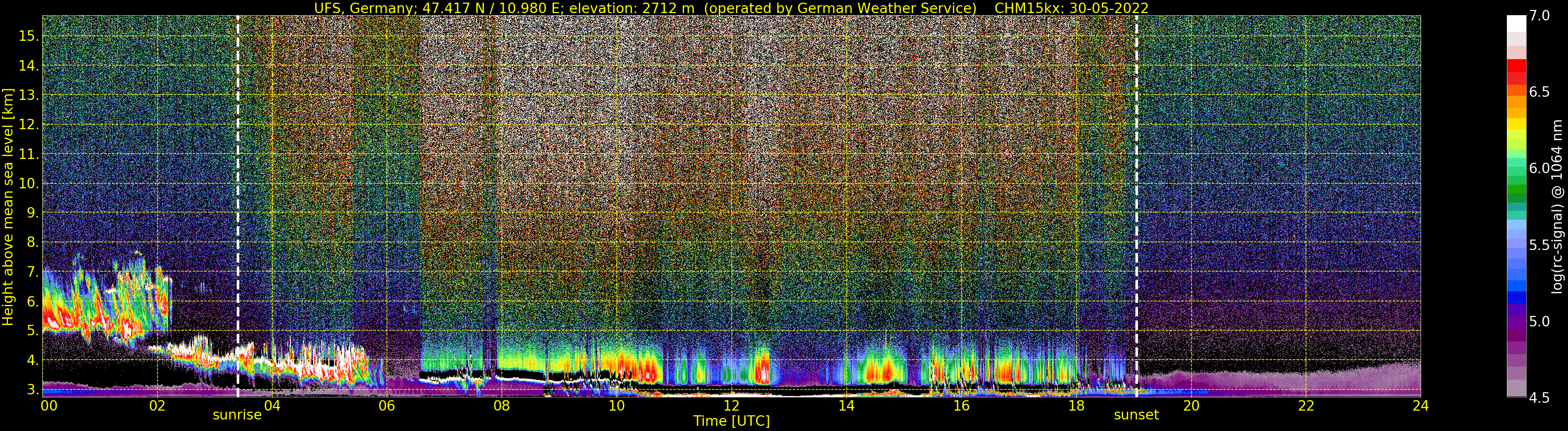Click the 5. height axis label
1568x431 pixels.
point(33,331)
